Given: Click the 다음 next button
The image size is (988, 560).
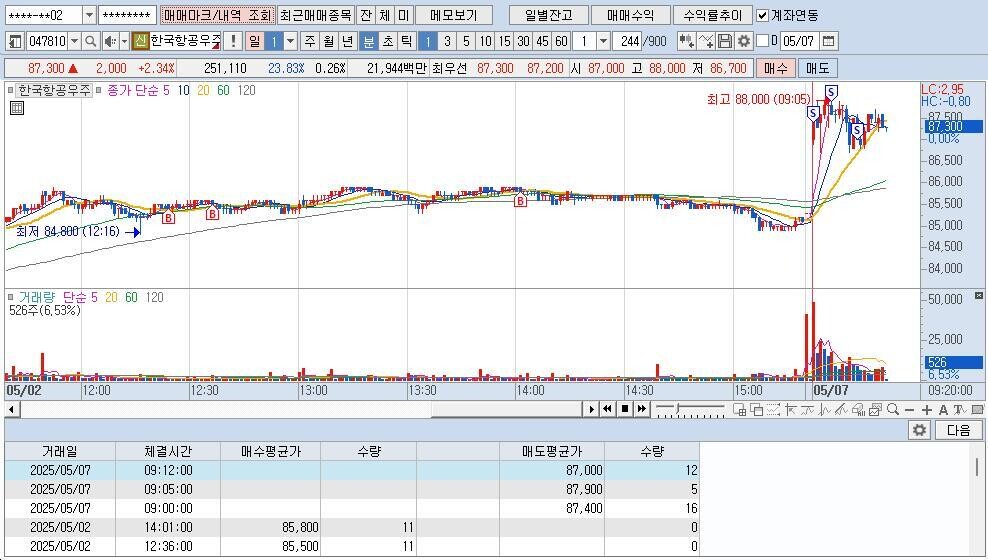Looking at the screenshot, I should [x=957, y=430].
